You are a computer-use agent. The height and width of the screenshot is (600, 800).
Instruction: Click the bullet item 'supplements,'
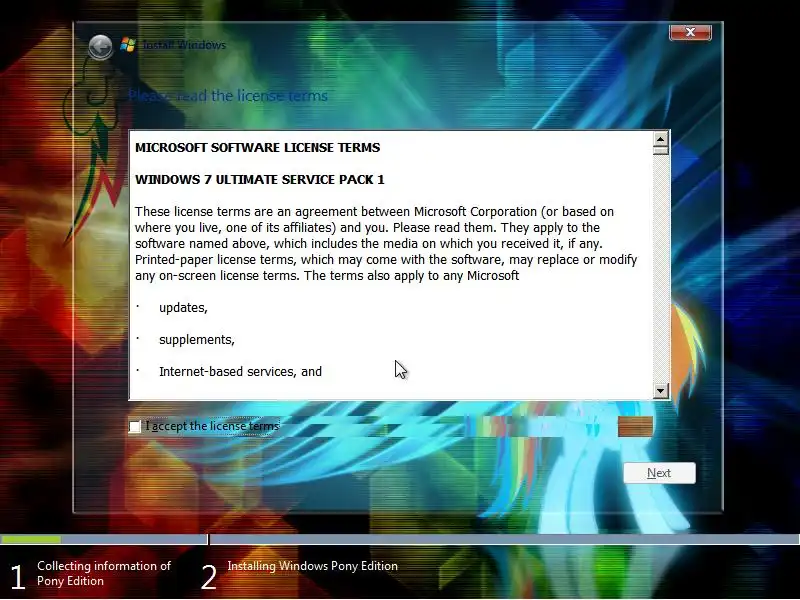pyautogui.click(x=197, y=340)
